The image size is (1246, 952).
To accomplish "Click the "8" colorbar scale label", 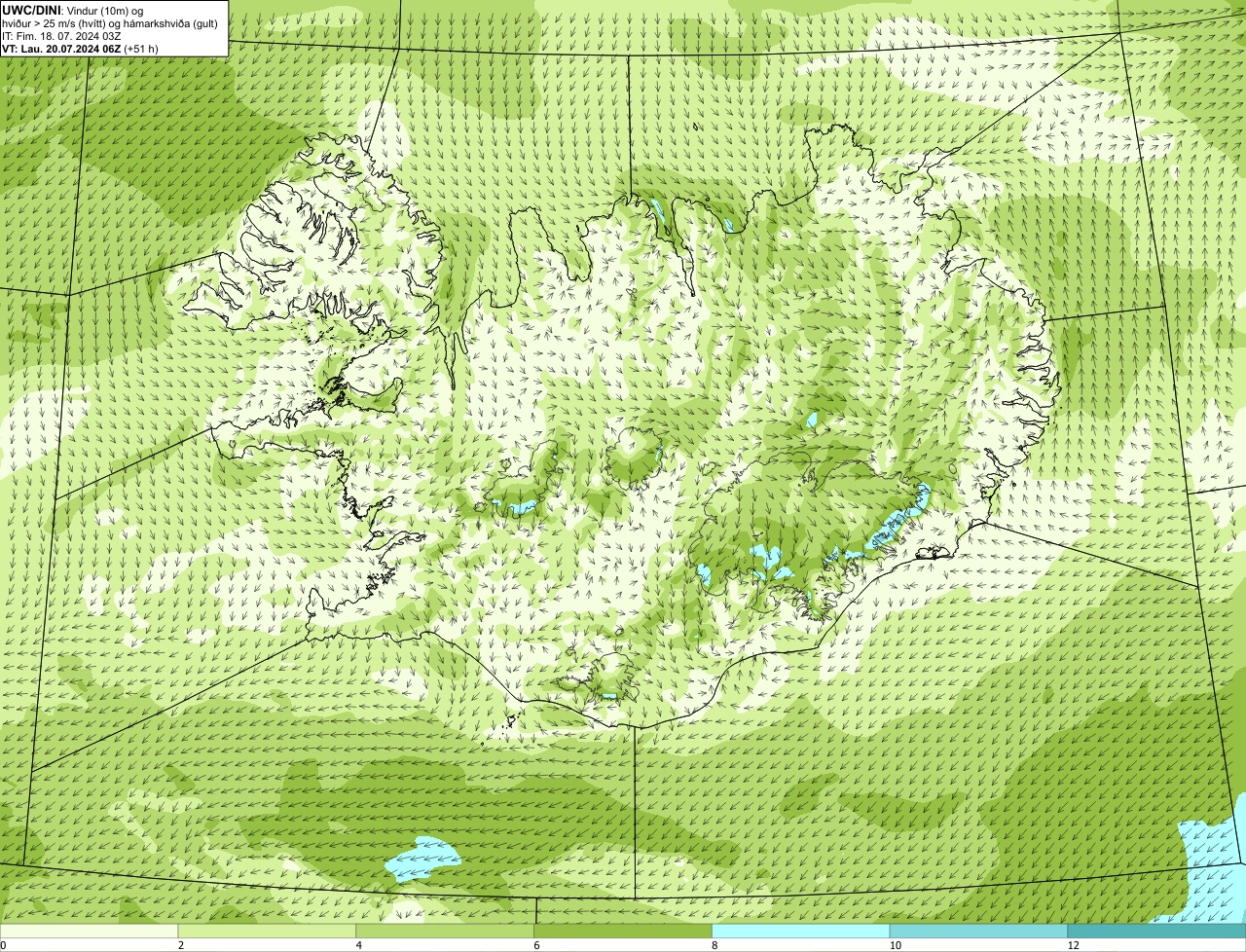I will coord(715,945).
